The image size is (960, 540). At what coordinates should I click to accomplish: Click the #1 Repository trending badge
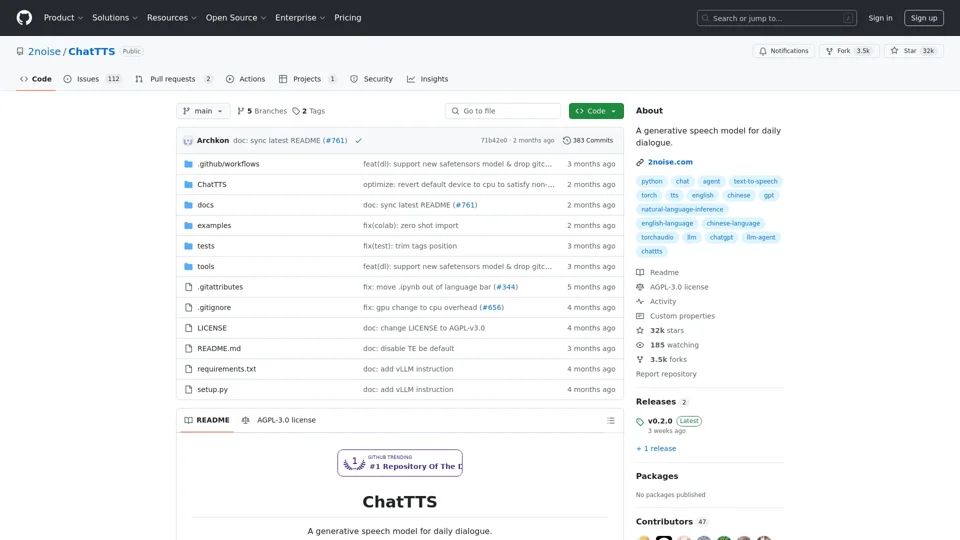(400, 463)
